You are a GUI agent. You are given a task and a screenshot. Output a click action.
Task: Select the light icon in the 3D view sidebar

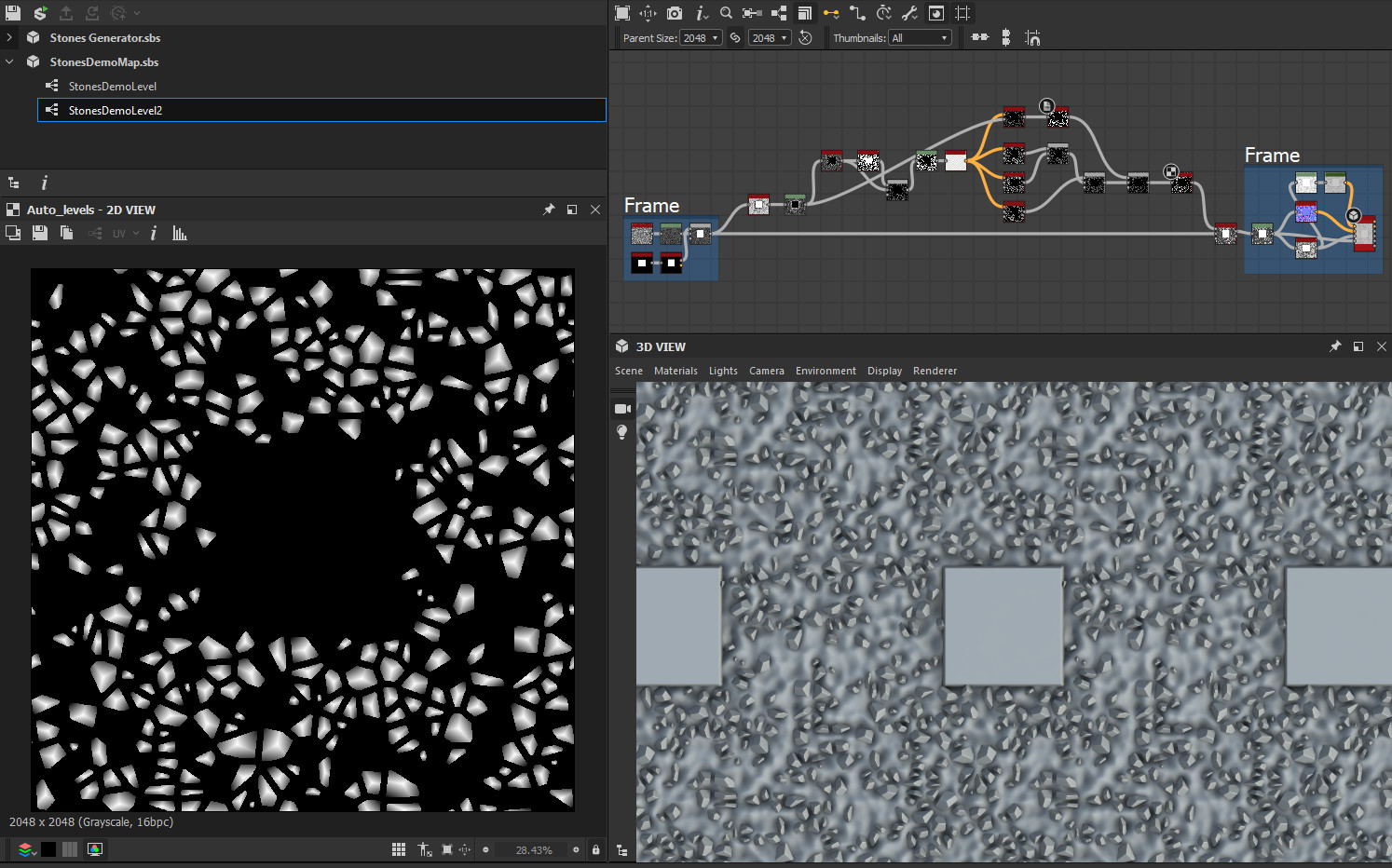(622, 431)
